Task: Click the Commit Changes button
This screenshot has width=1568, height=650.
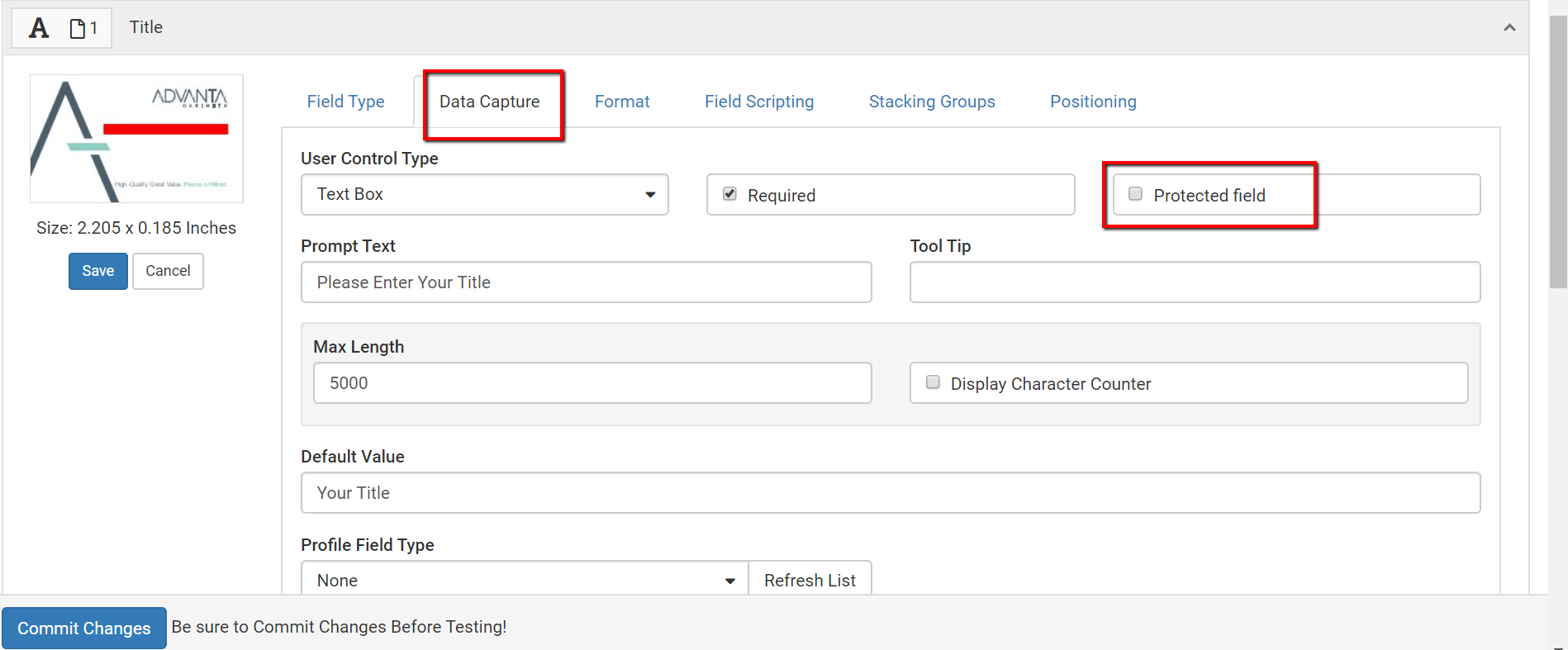Action: pos(84,628)
